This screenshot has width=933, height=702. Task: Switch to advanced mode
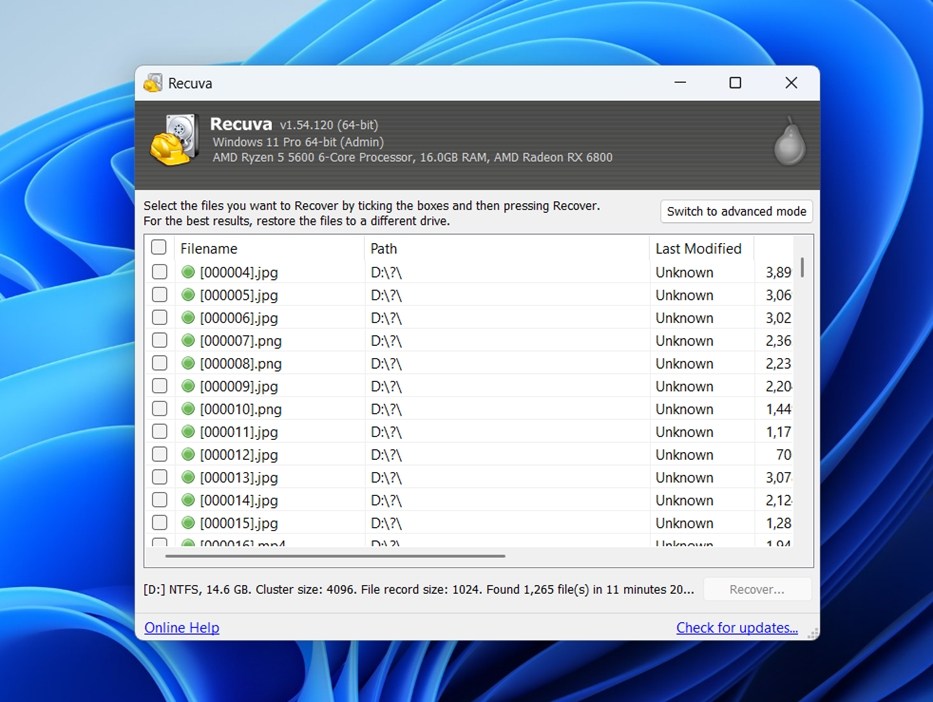click(736, 211)
